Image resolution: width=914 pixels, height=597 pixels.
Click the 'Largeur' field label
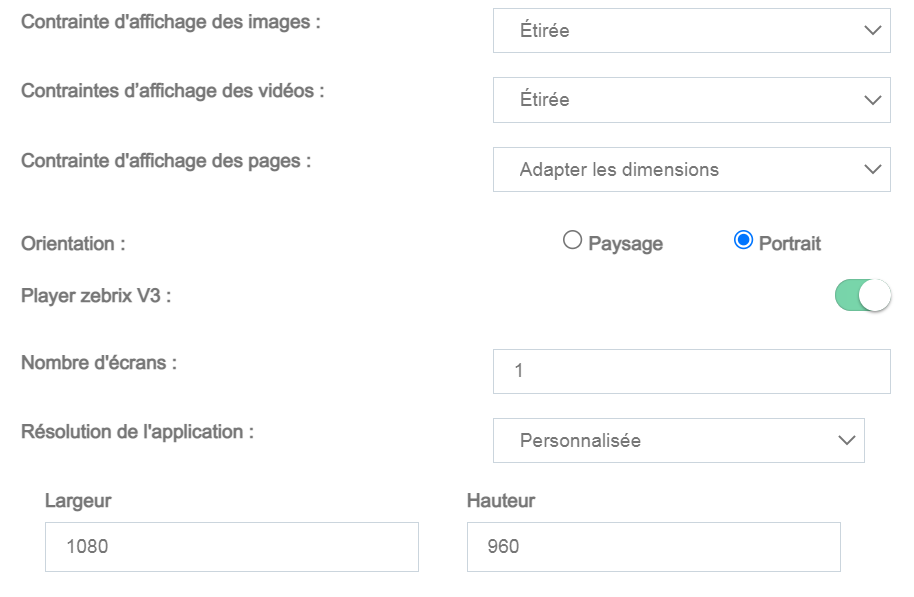click(x=78, y=501)
